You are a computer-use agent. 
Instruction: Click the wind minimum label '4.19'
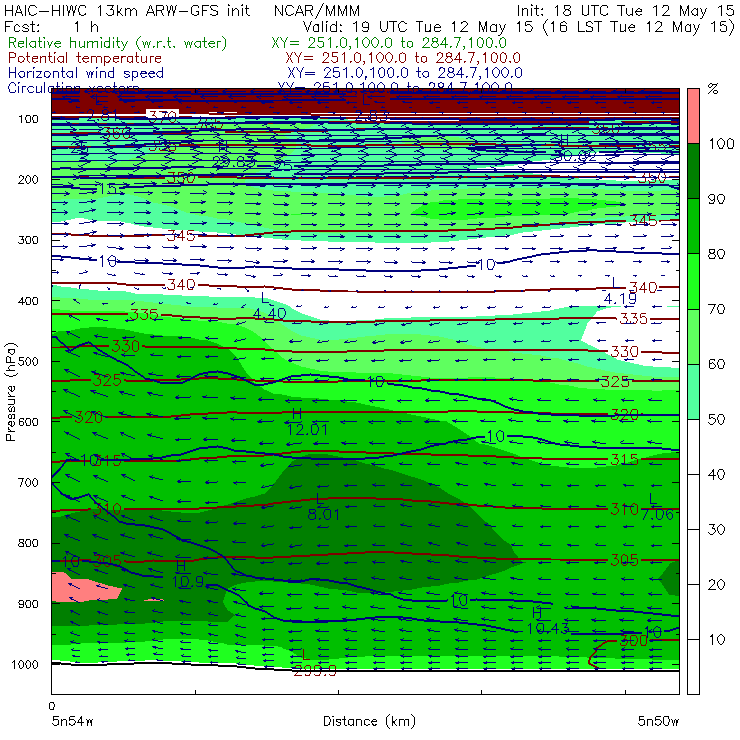[620, 299]
